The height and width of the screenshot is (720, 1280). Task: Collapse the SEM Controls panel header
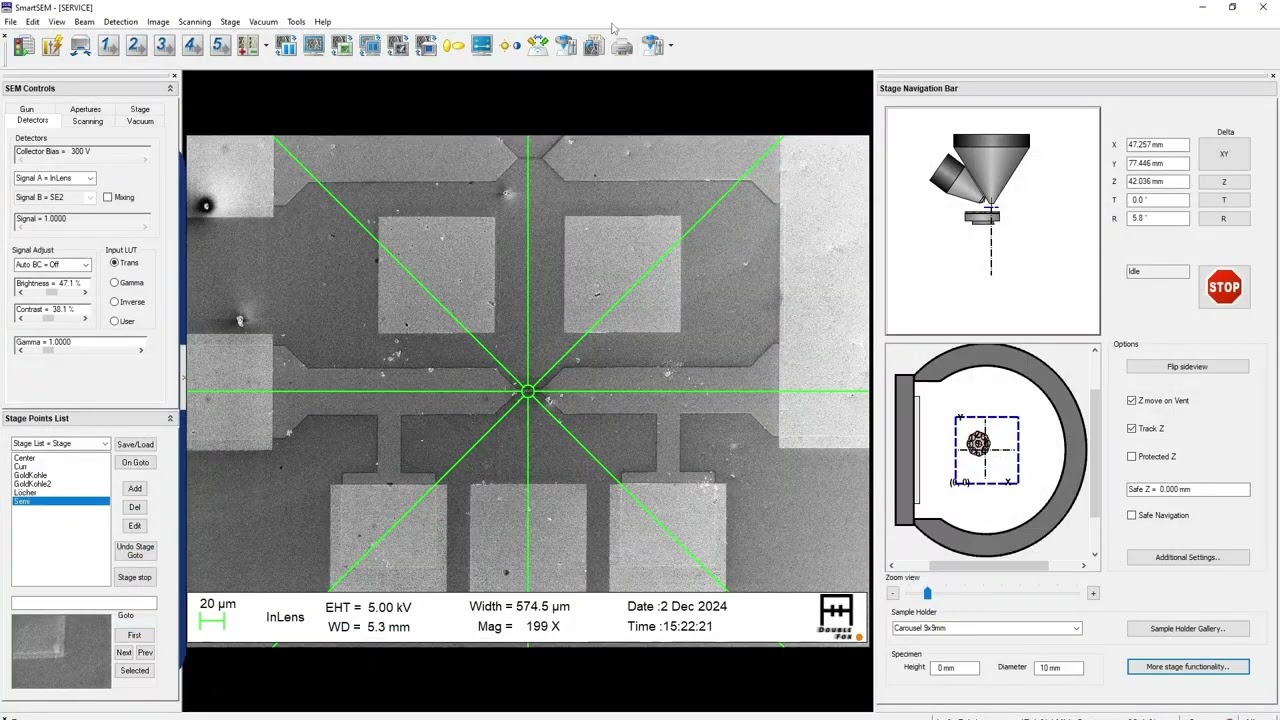point(170,88)
